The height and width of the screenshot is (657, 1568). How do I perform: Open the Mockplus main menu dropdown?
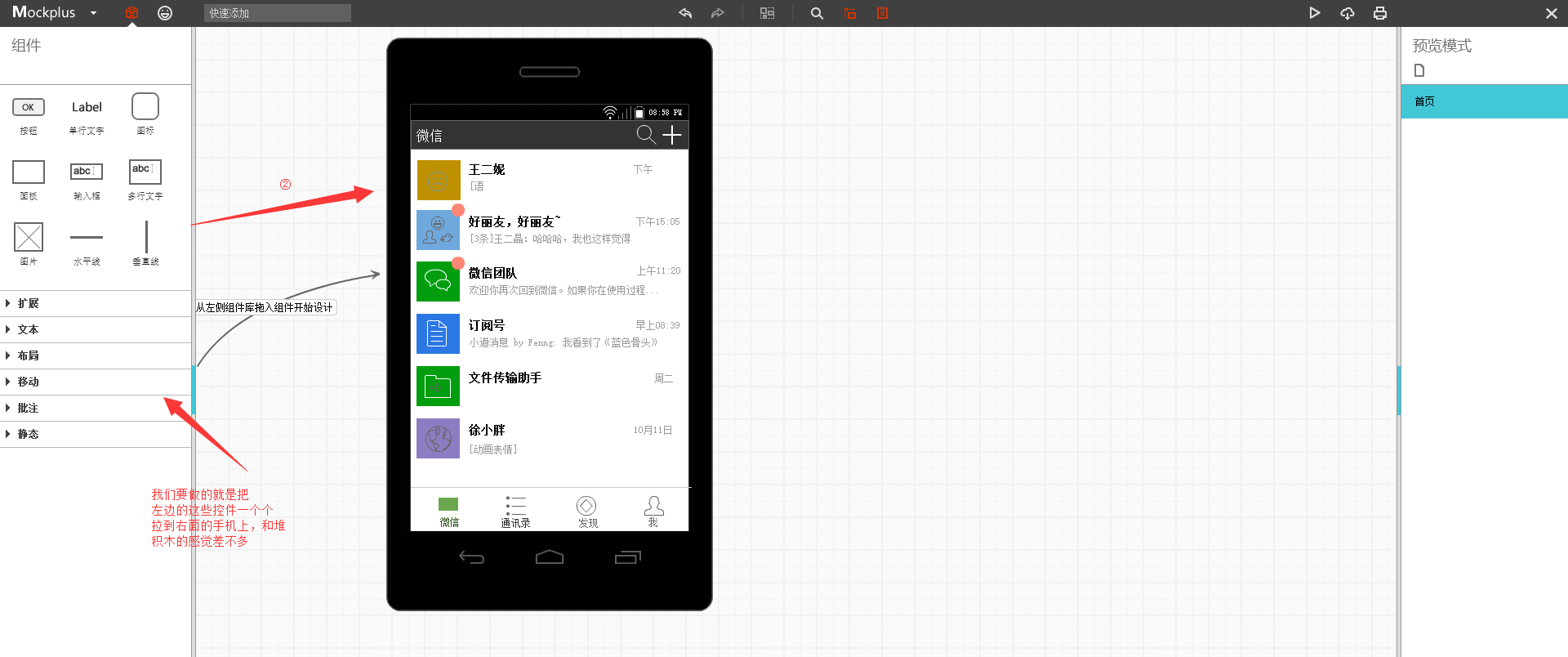[93, 13]
